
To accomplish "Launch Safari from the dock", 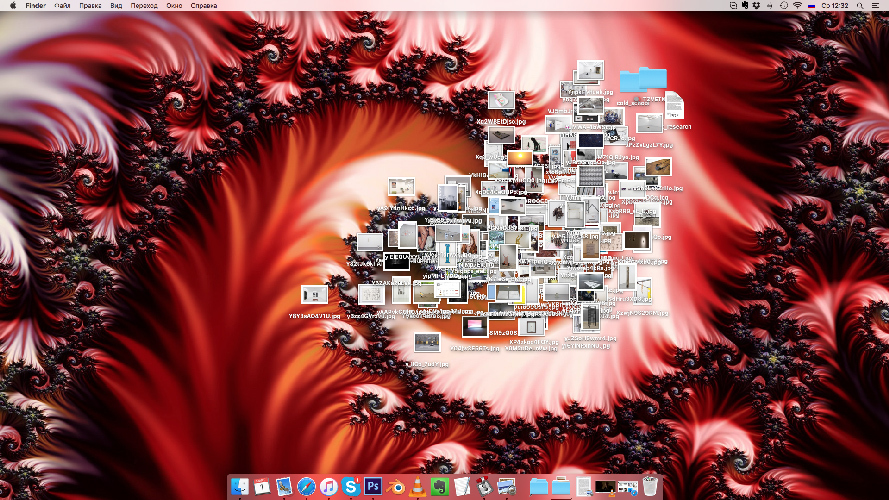I will tap(306, 487).
